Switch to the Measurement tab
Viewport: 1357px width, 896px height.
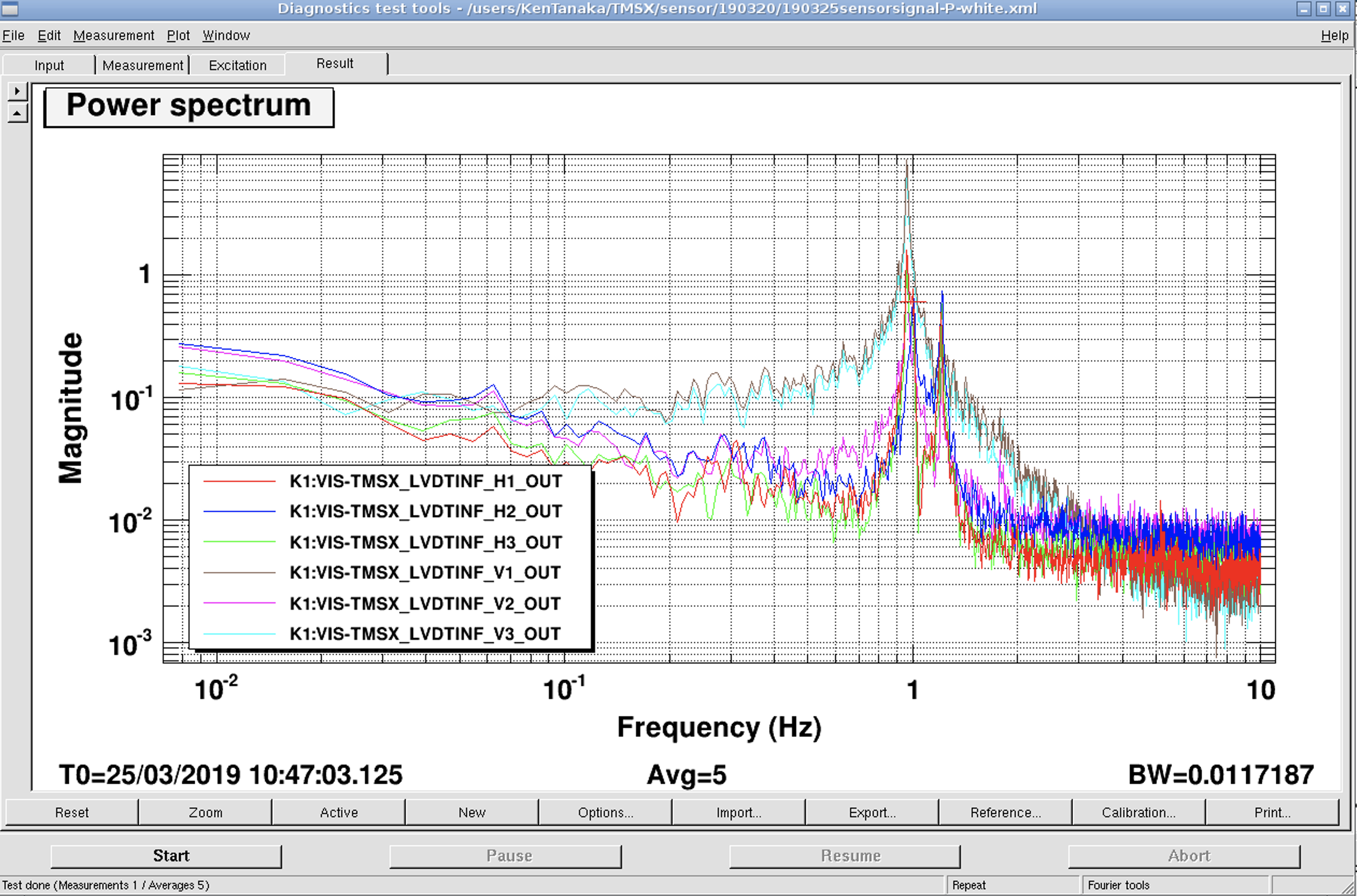tap(143, 65)
